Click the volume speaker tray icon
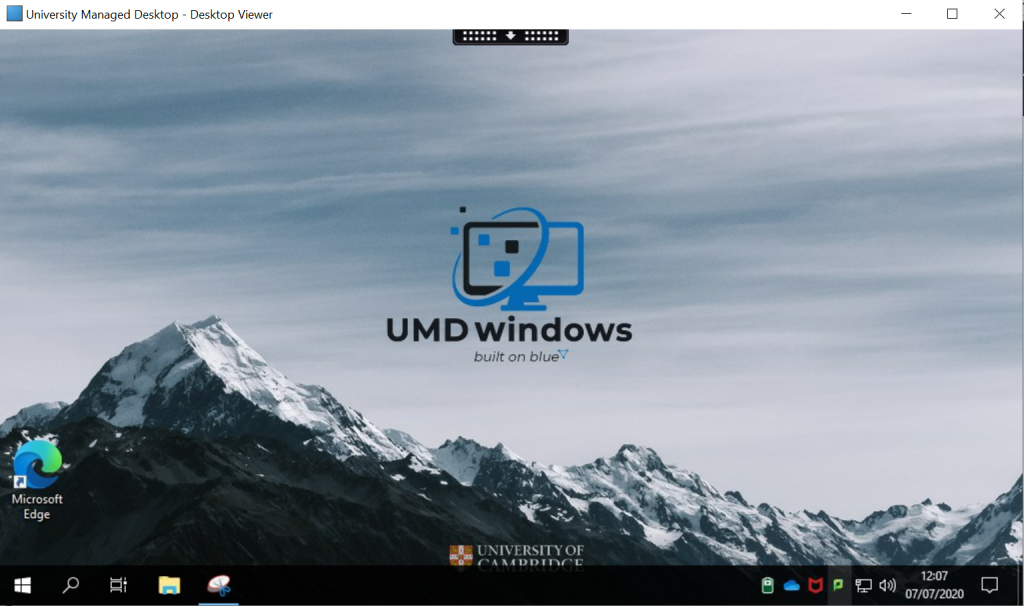Image resolution: width=1024 pixels, height=606 pixels. pos(887,586)
